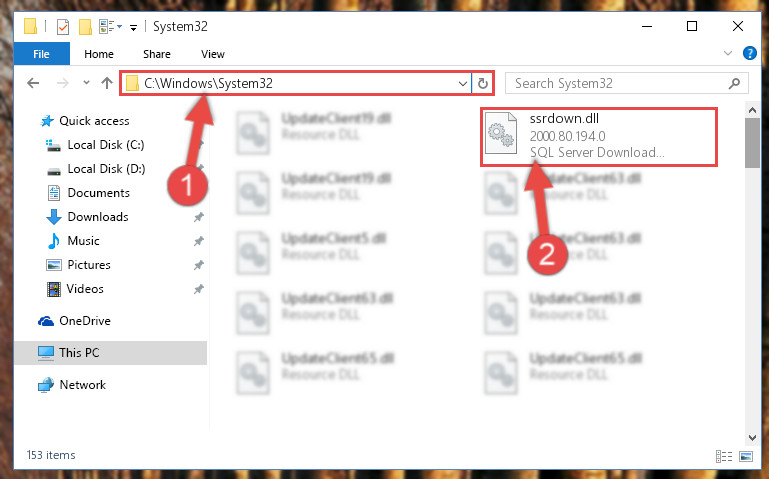This screenshot has height=479, width=769.
Task: Click the New Folder toolbar icon
Action: tap(85, 26)
